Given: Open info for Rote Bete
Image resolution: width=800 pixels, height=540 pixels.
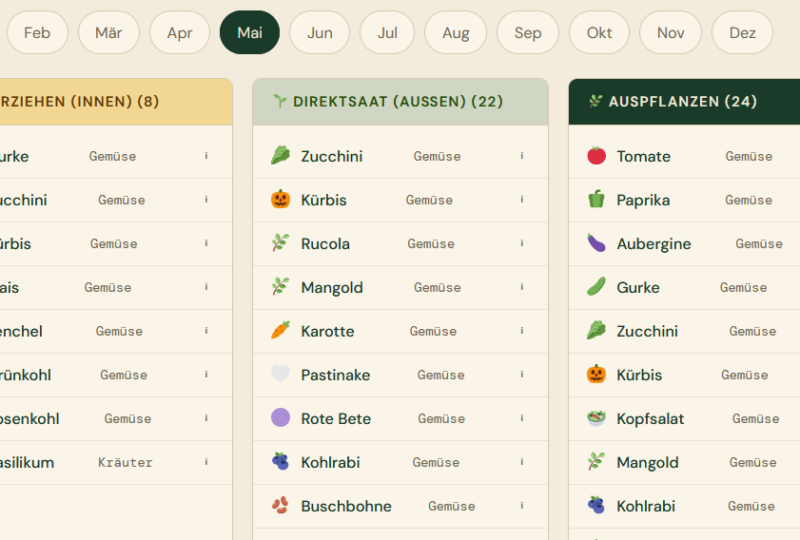Looking at the screenshot, I should click(521, 418).
